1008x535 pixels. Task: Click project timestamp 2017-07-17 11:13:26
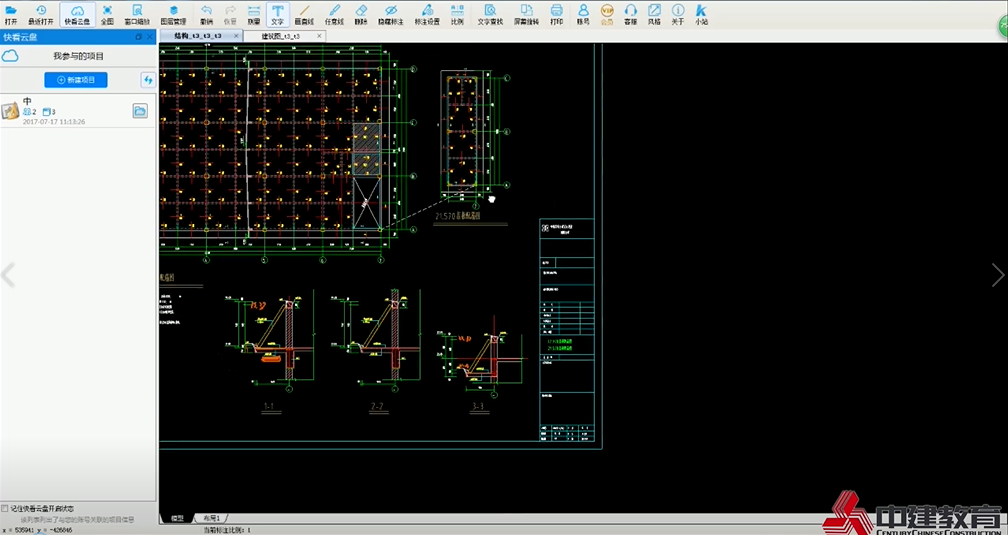(54, 122)
